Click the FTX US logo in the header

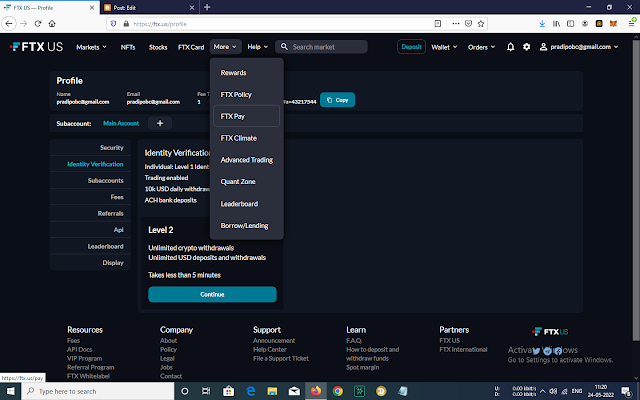pyautogui.click(x=36, y=47)
